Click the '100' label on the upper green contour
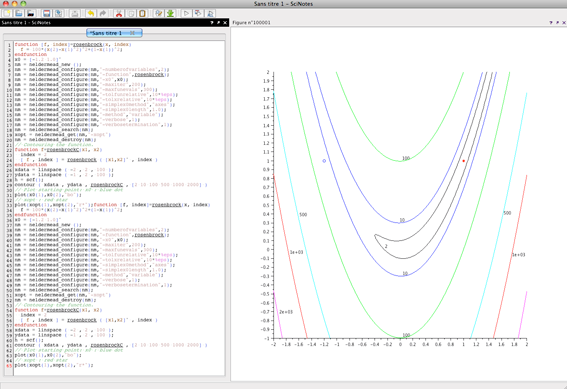 (x=406, y=158)
